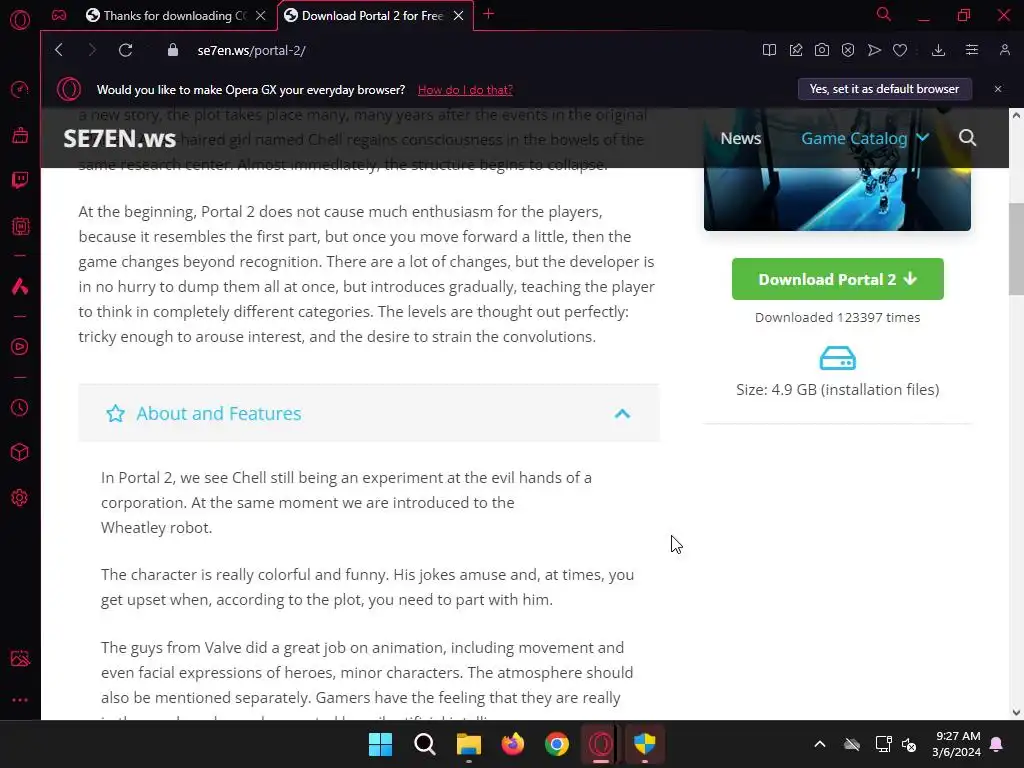Open the SE7EN.ws site search icon
Viewport: 1024px width, 768px height.
coord(967,138)
